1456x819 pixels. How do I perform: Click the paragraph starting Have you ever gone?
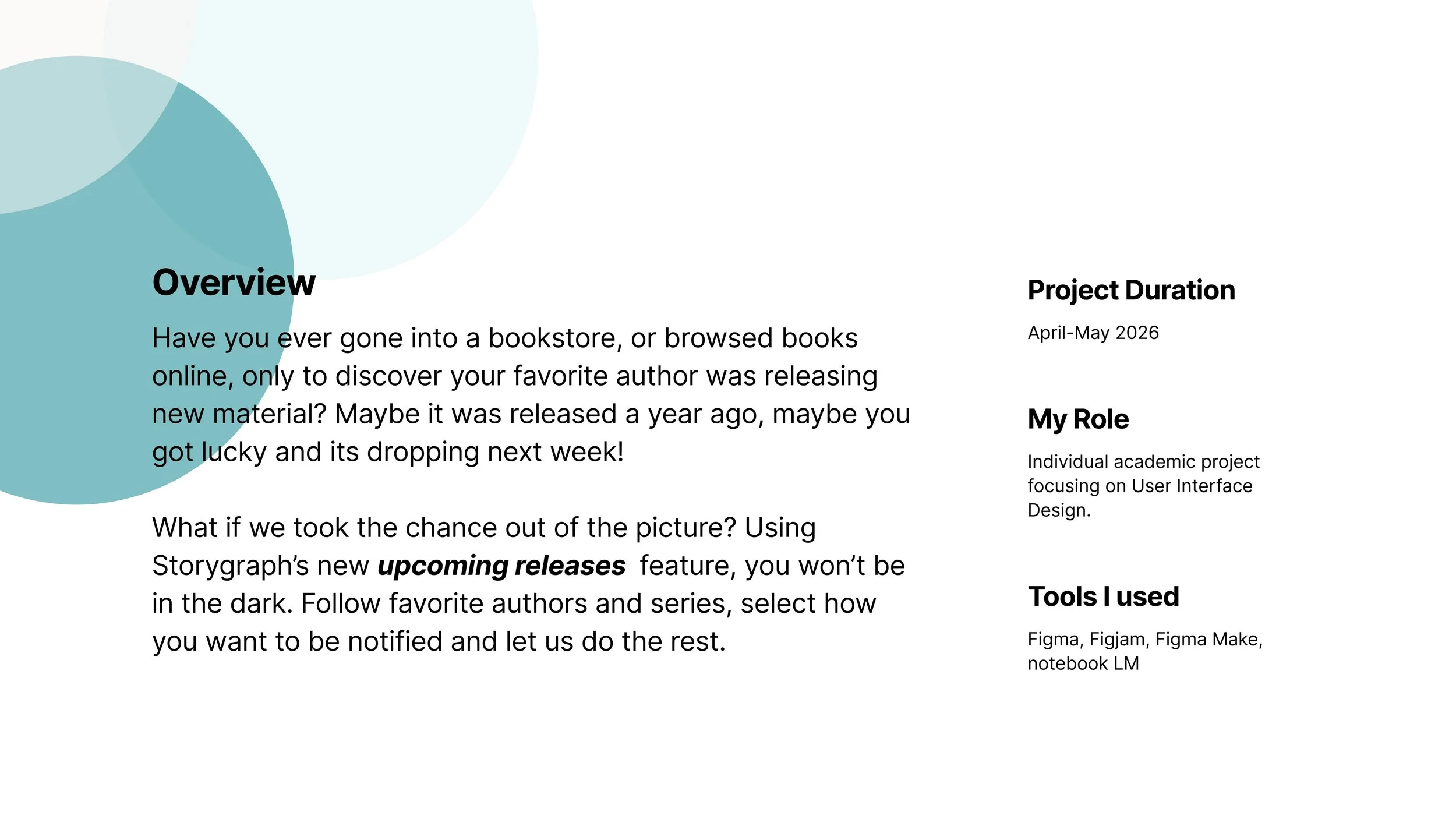coord(531,395)
